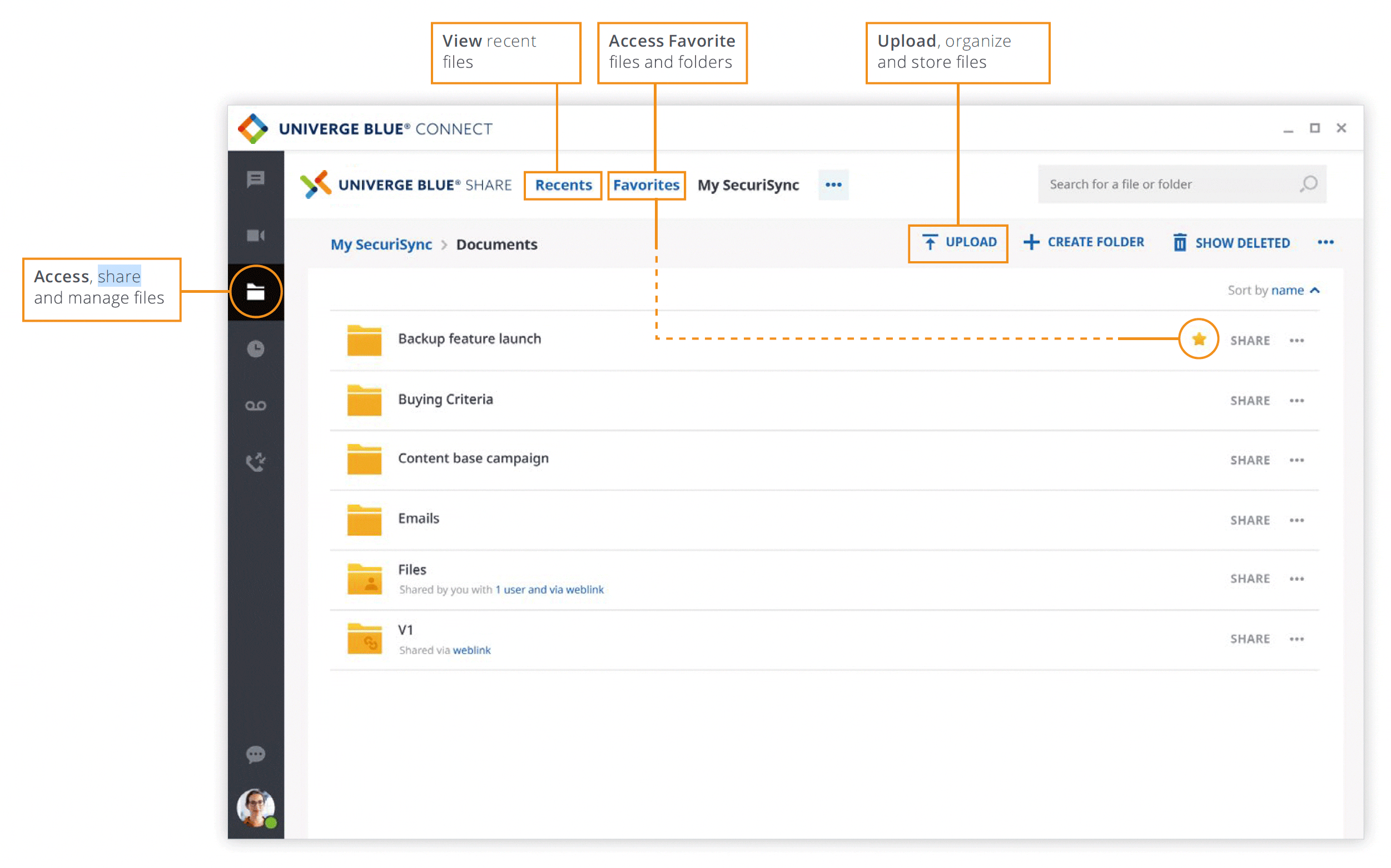Open more options for Buying Criteria folder
This screenshot has height=868, width=1391.
coord(1296,401)
